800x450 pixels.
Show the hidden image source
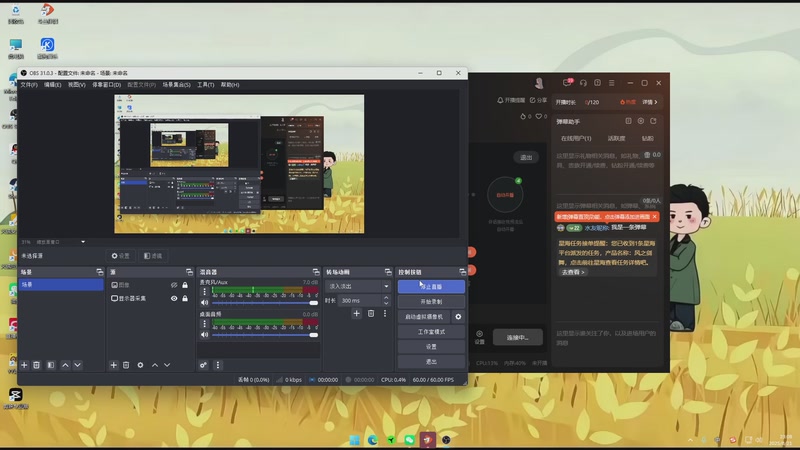(x=174, y=285)
